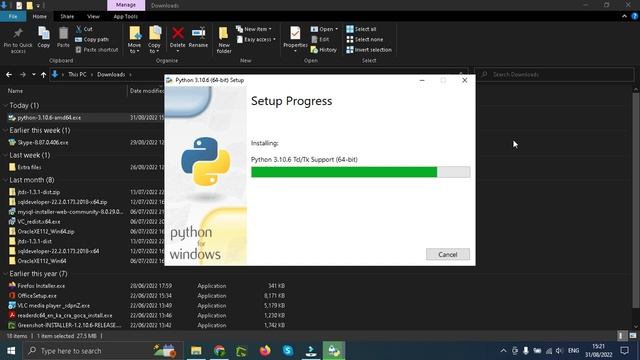The image size is (640, 360).
Task: Open the File ribbon tab
Action: tap(13, 16)
